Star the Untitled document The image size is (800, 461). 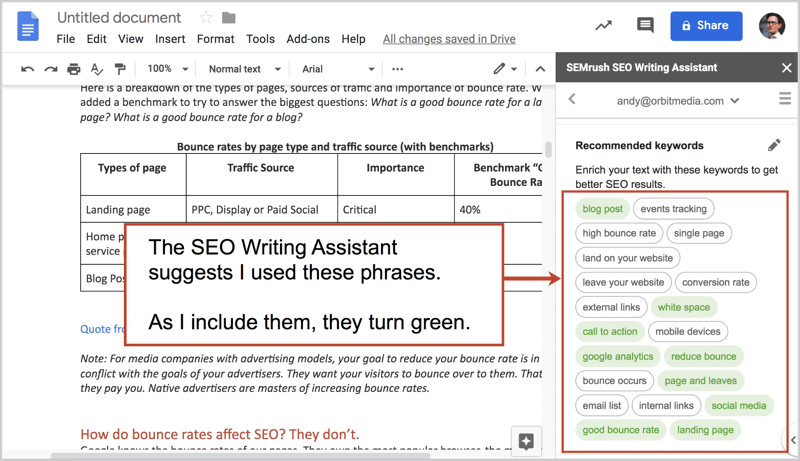pyautogui.click(x=206, y=18)
